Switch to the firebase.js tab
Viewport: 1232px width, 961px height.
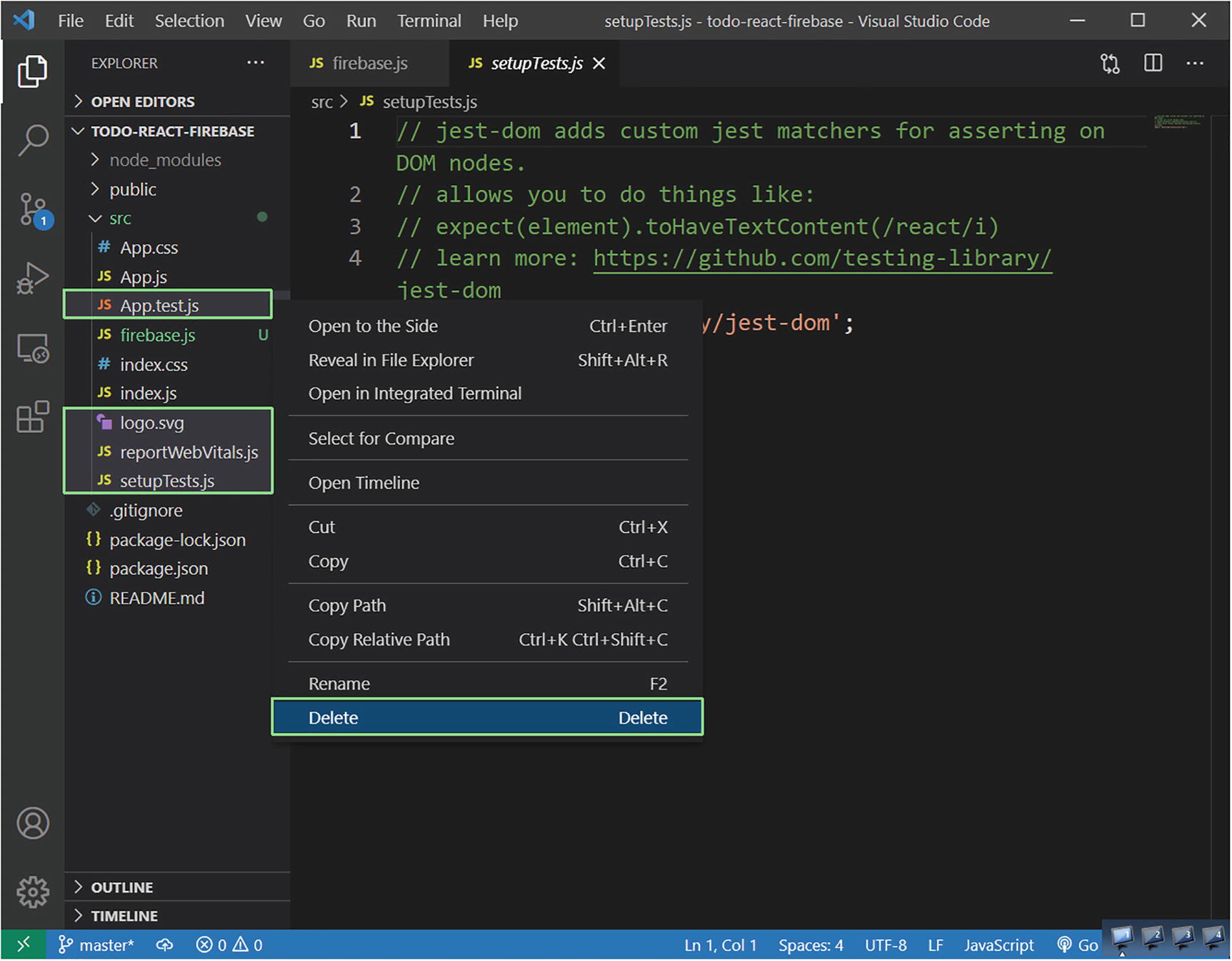(x=369, y=64)
